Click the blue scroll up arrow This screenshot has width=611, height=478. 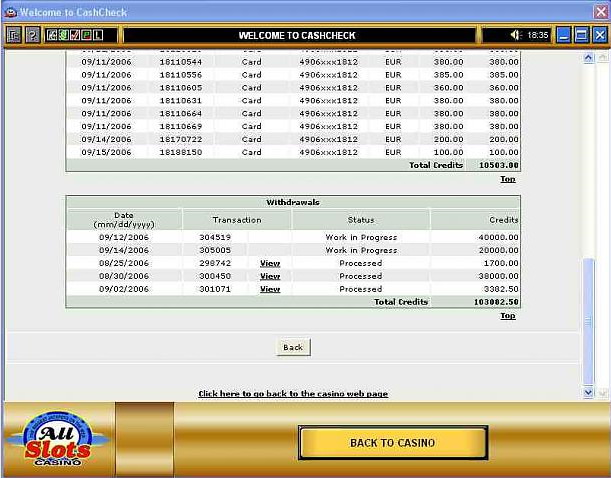(588, 58)
